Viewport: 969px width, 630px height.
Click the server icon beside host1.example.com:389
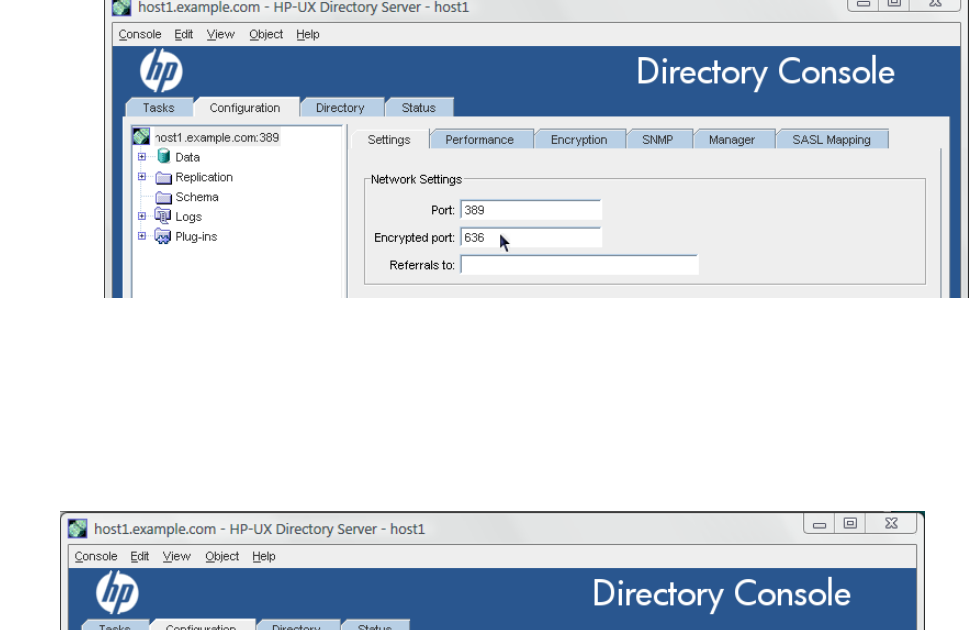tap(142, 137)
